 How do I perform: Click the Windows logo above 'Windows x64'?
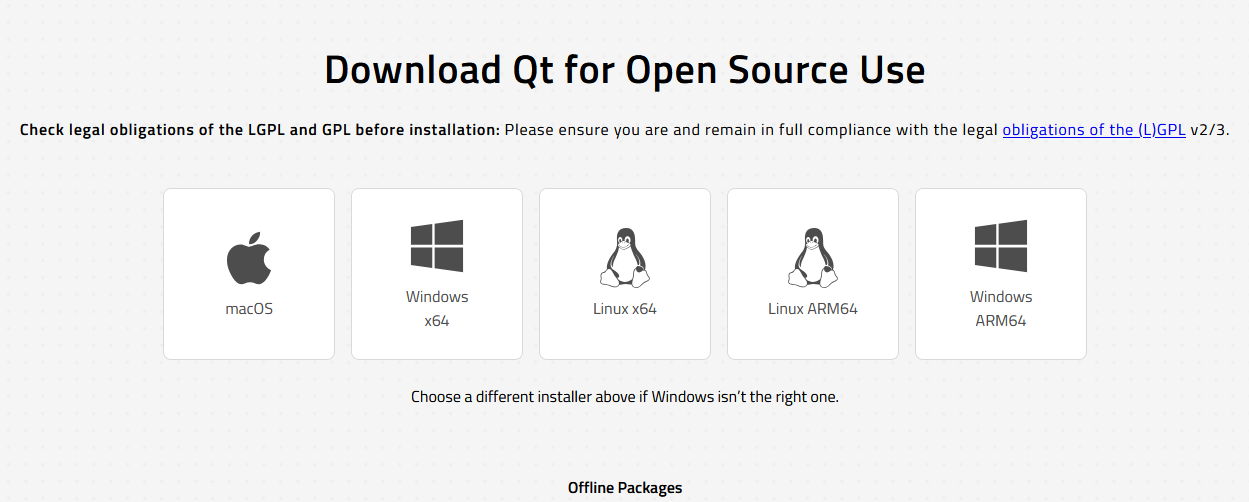click(437, 246)
